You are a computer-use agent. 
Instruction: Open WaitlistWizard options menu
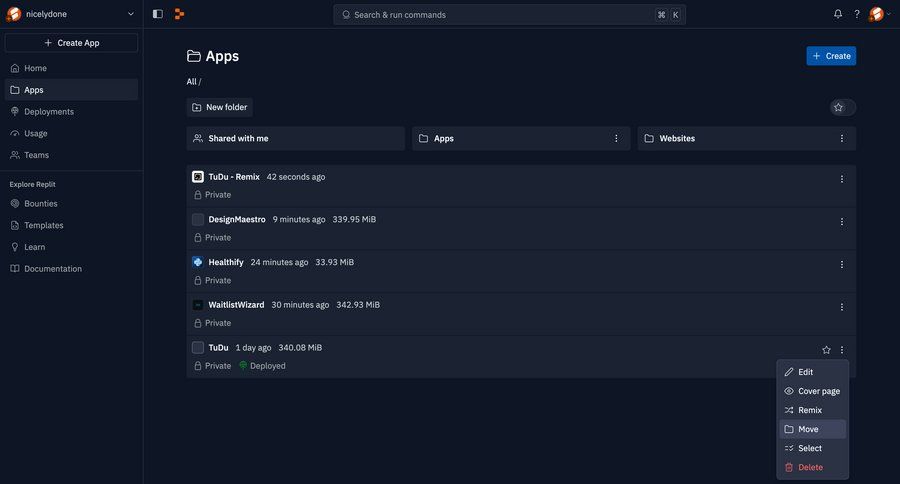(x=841, y=307)
